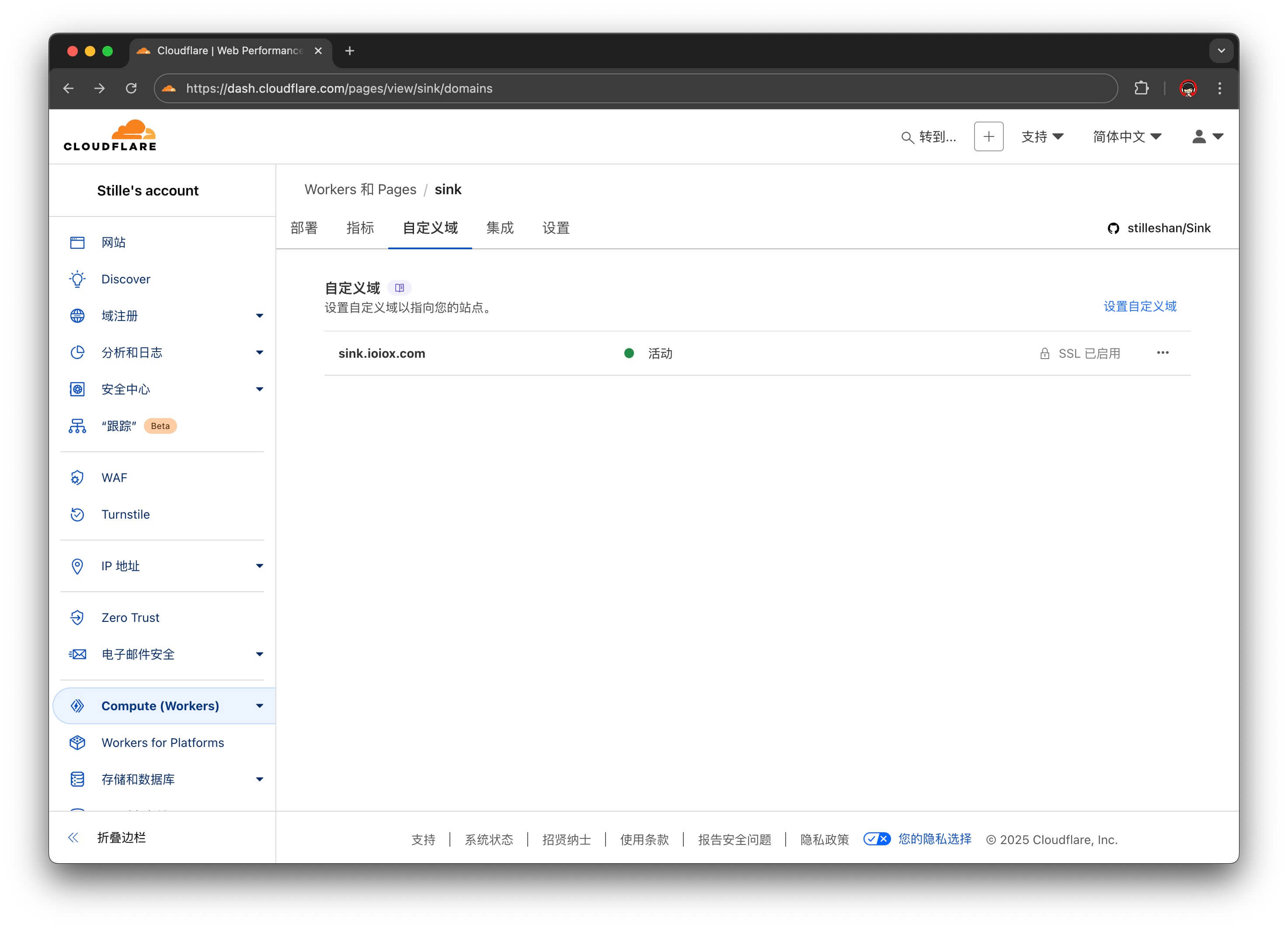Switch to the 集成 tab
Screen dimensions: 1288x928
coord(500,228)
